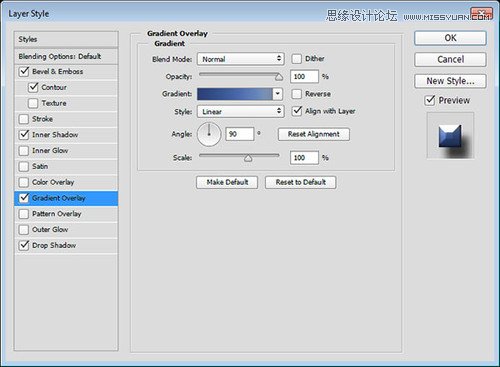Uncheck the Contour checkbox

pos(33,87)
